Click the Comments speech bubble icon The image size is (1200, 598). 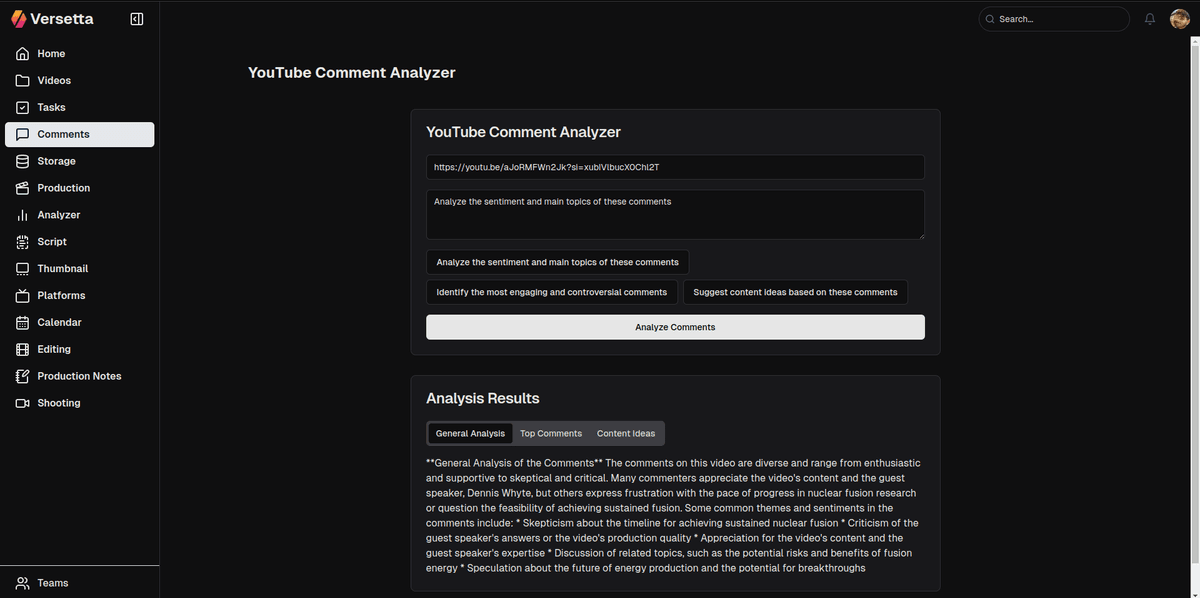[x=22, y=135]
